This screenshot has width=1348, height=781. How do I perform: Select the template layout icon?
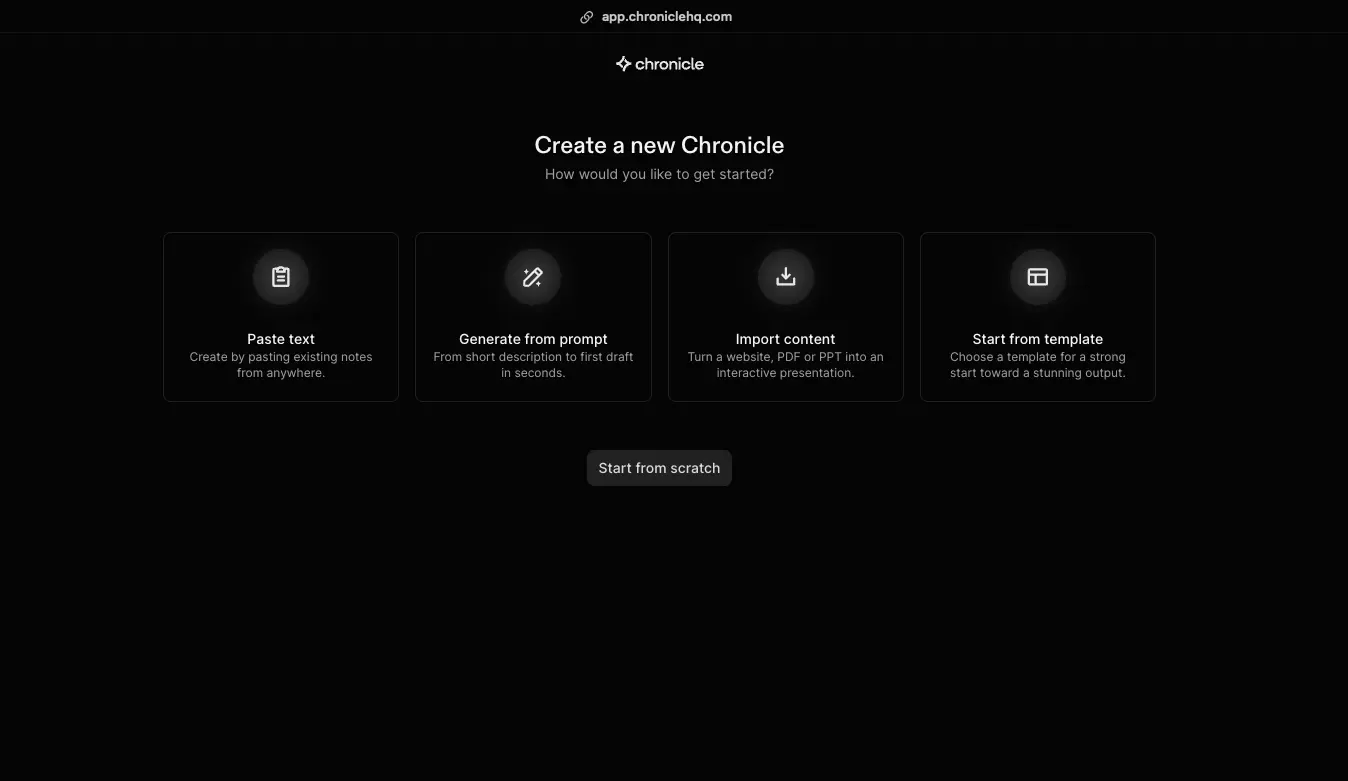coord(1037,277)
